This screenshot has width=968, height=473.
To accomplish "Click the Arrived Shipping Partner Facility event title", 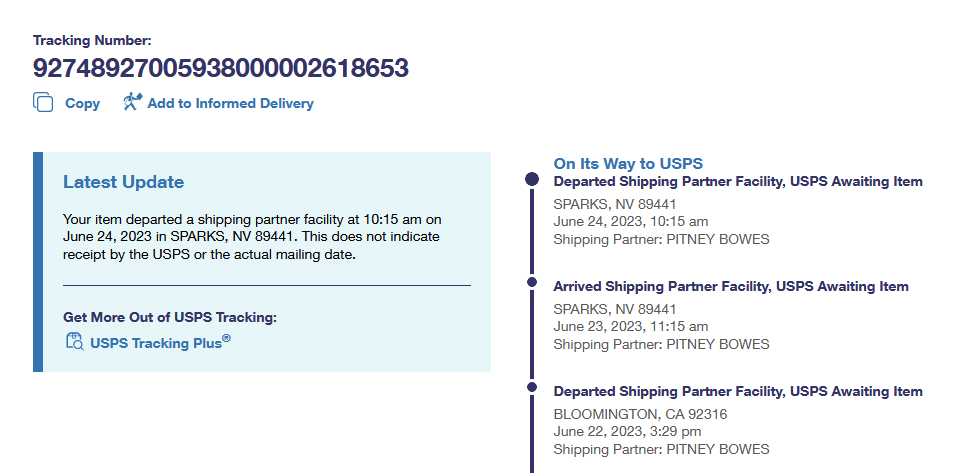I will (x=730, y=287).
